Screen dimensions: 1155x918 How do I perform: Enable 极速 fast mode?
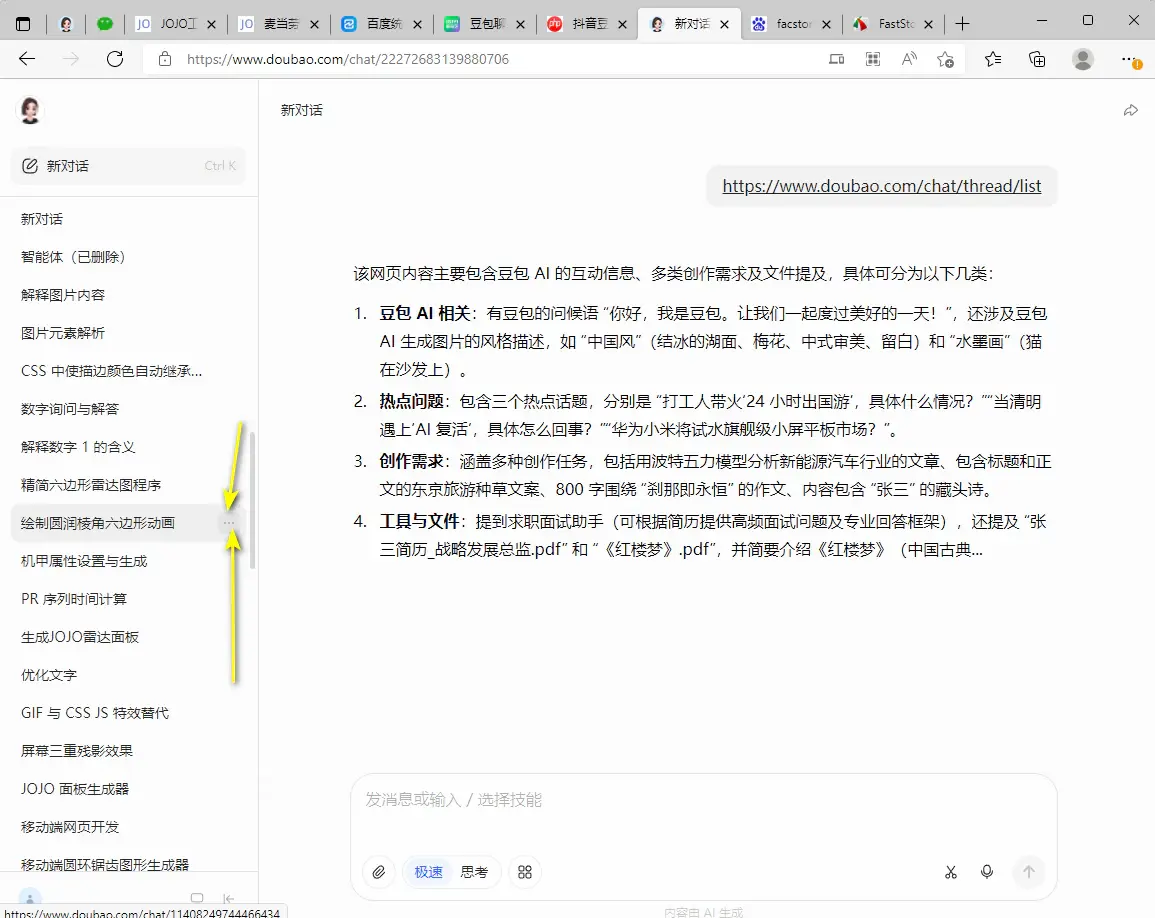click(x=428, y=872)
